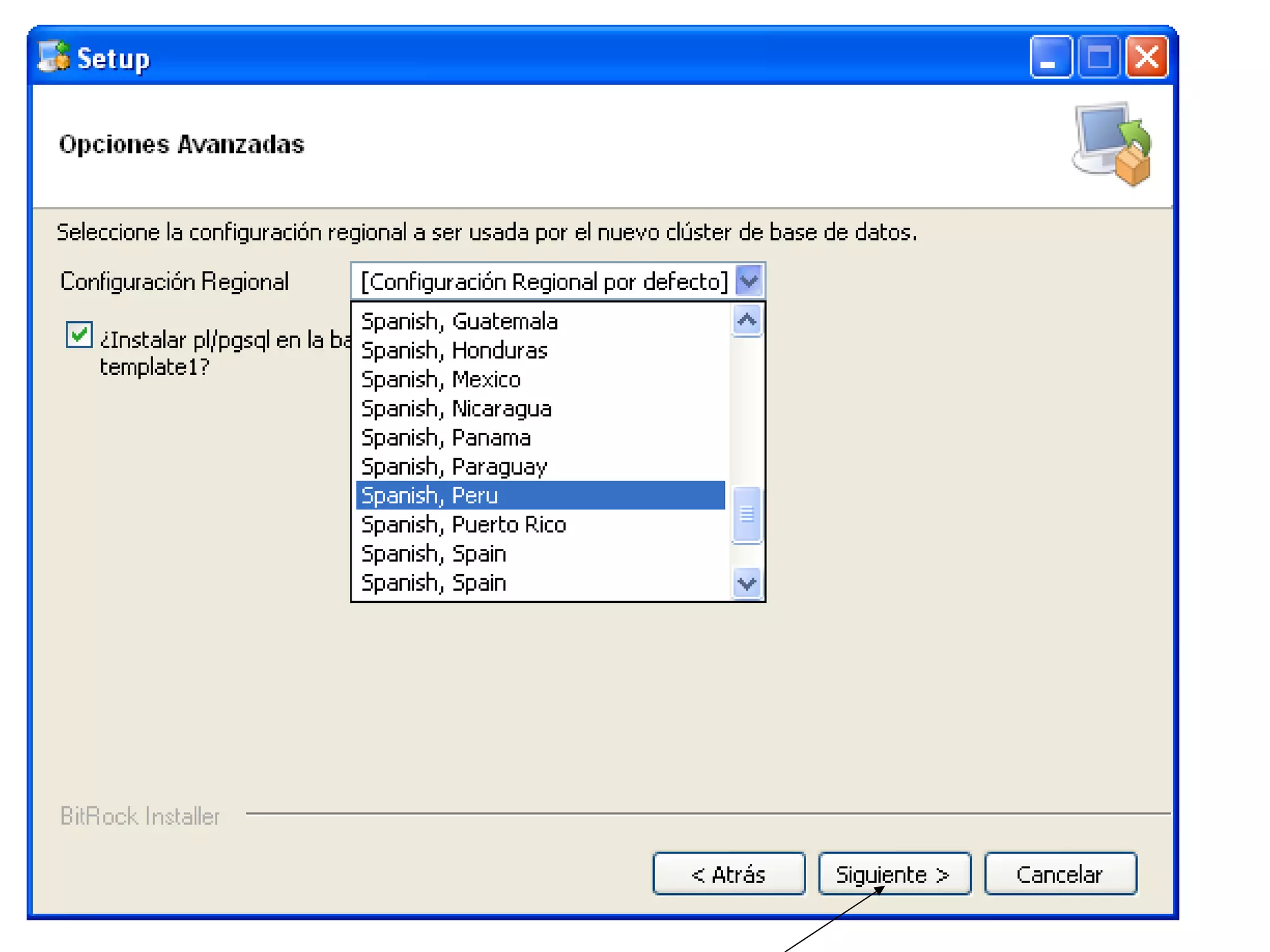The height and width of the screenshot is (952, 1270).
Task: Close the Setup window
Action: (1147, 57)
